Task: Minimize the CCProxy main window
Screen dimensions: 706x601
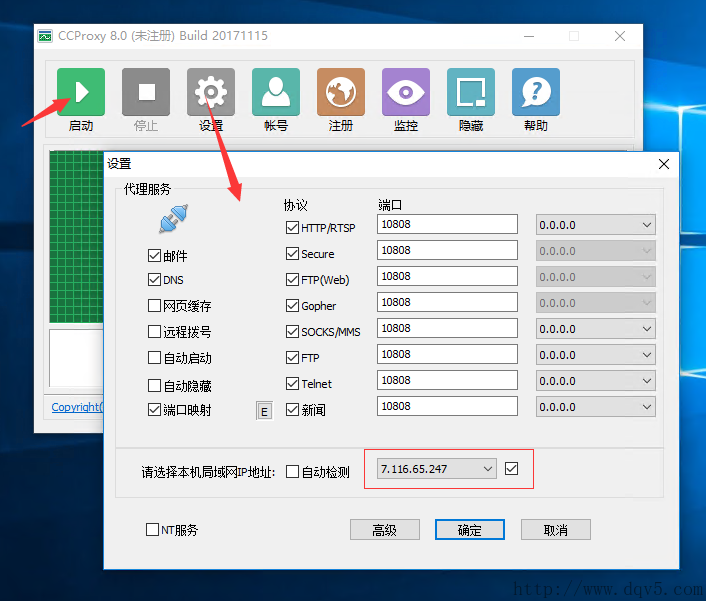Action: (x=529, y=36)
